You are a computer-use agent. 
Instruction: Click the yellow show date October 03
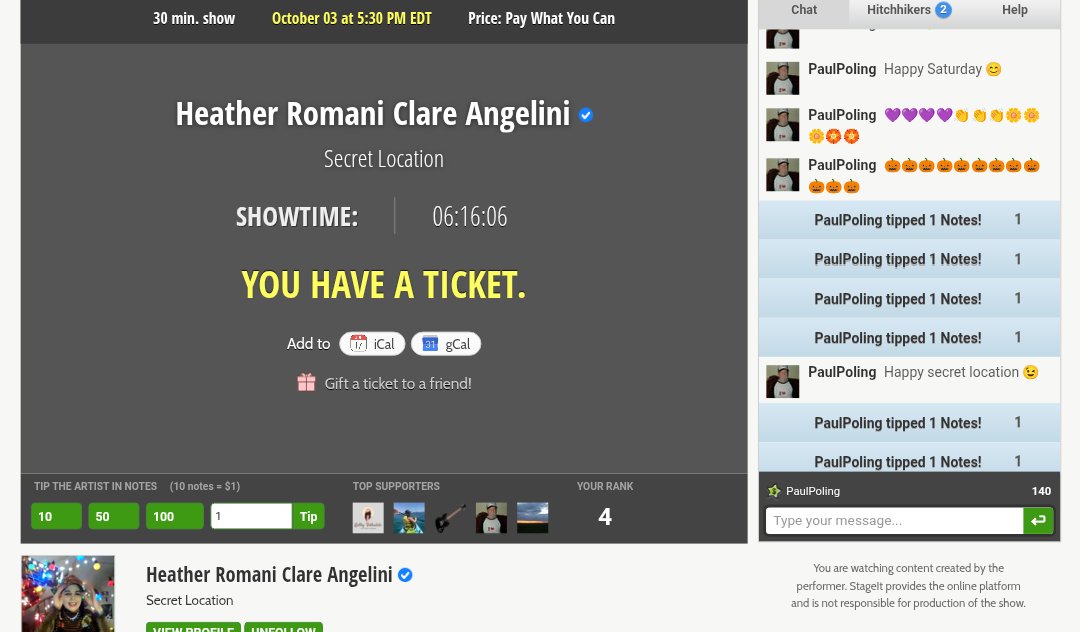pyautogui.click(x=351, y=19)
